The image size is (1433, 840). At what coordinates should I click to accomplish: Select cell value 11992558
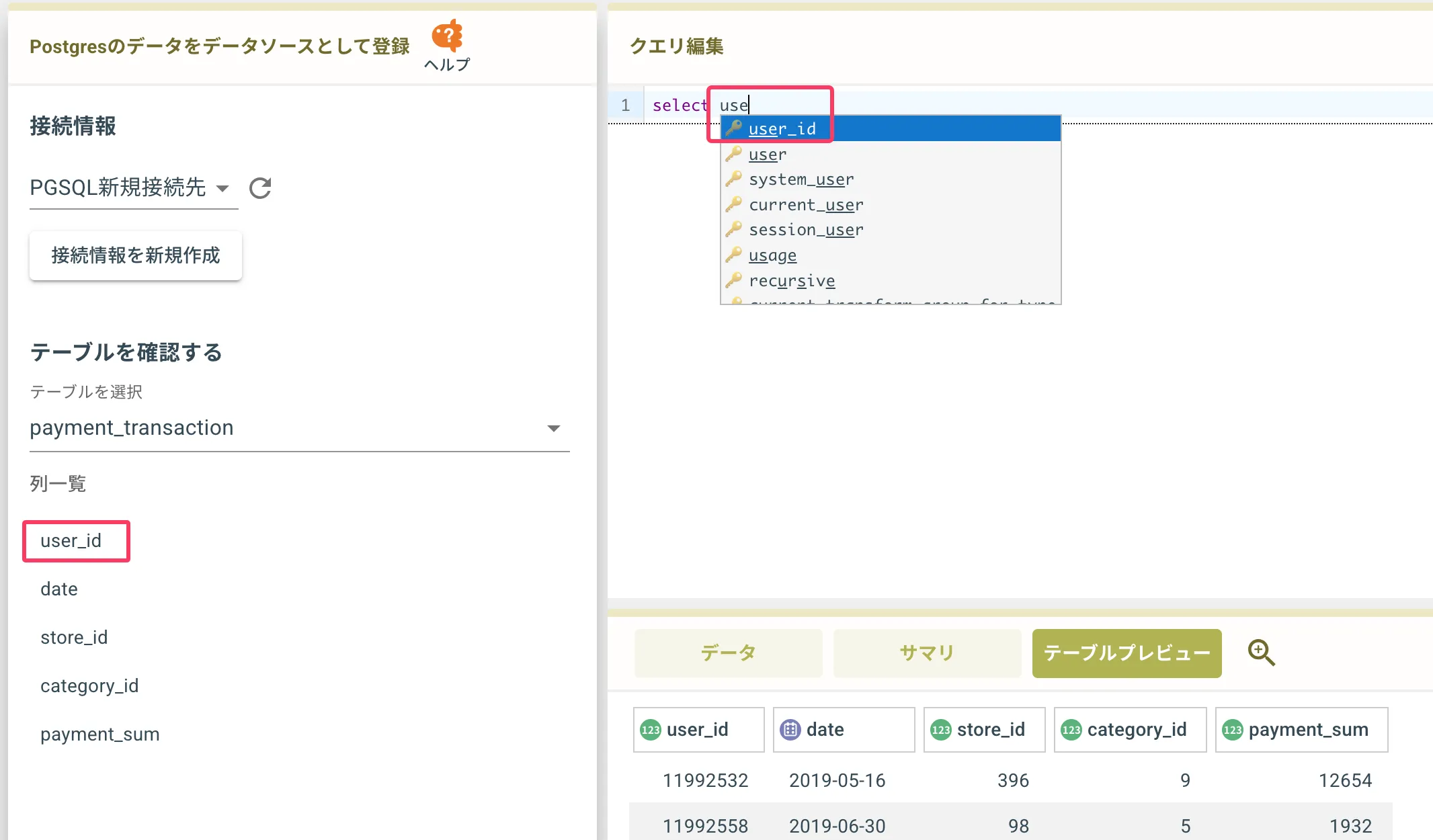click(x=706, y=827)
